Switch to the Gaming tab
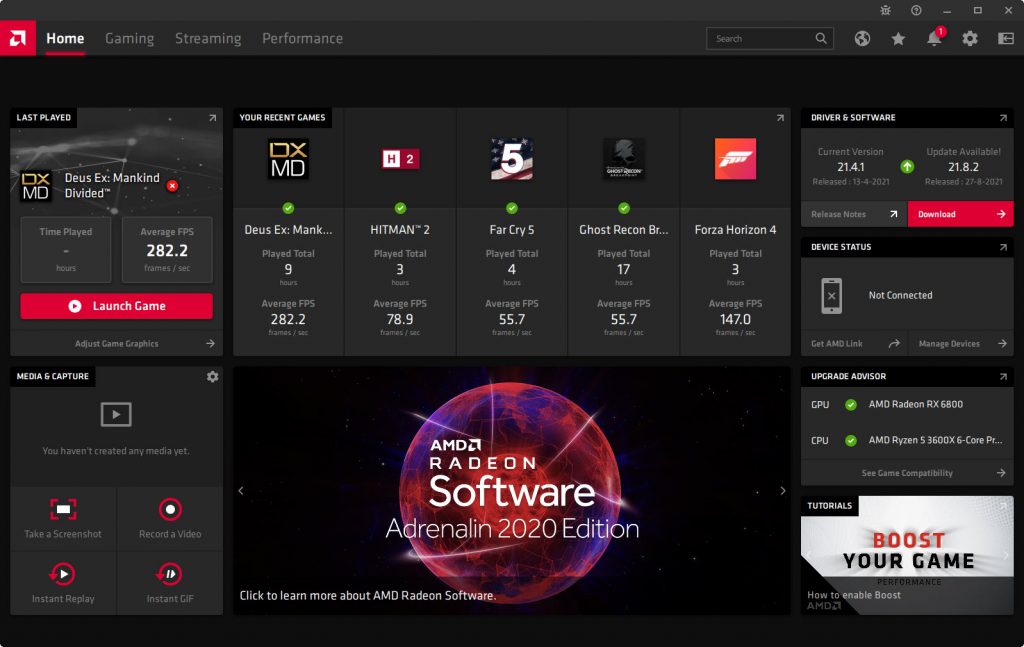 pos(130,38)
